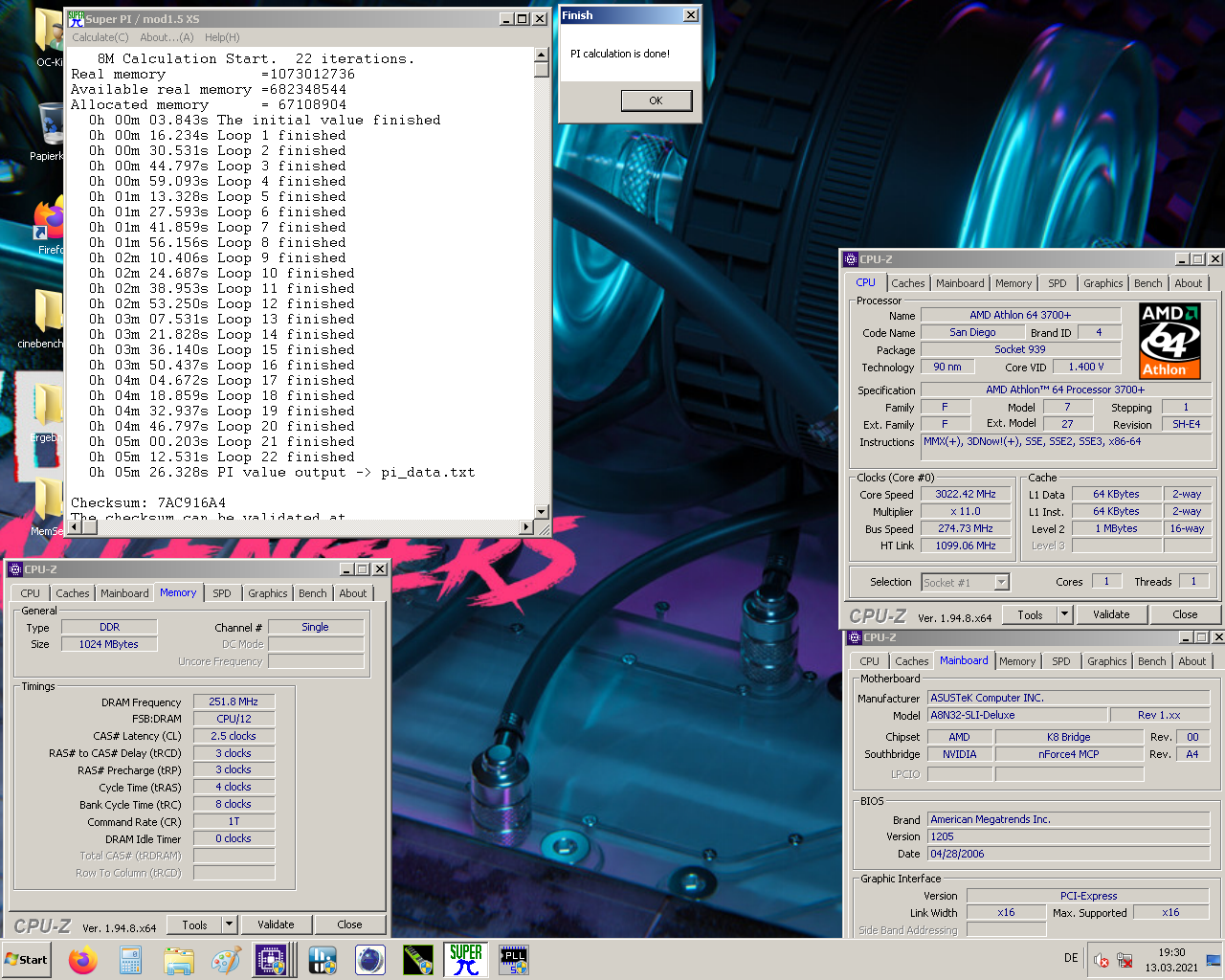Open Tools dropdown arrow in Memory window
1225x980 pixels.
(x=229, y=924)
